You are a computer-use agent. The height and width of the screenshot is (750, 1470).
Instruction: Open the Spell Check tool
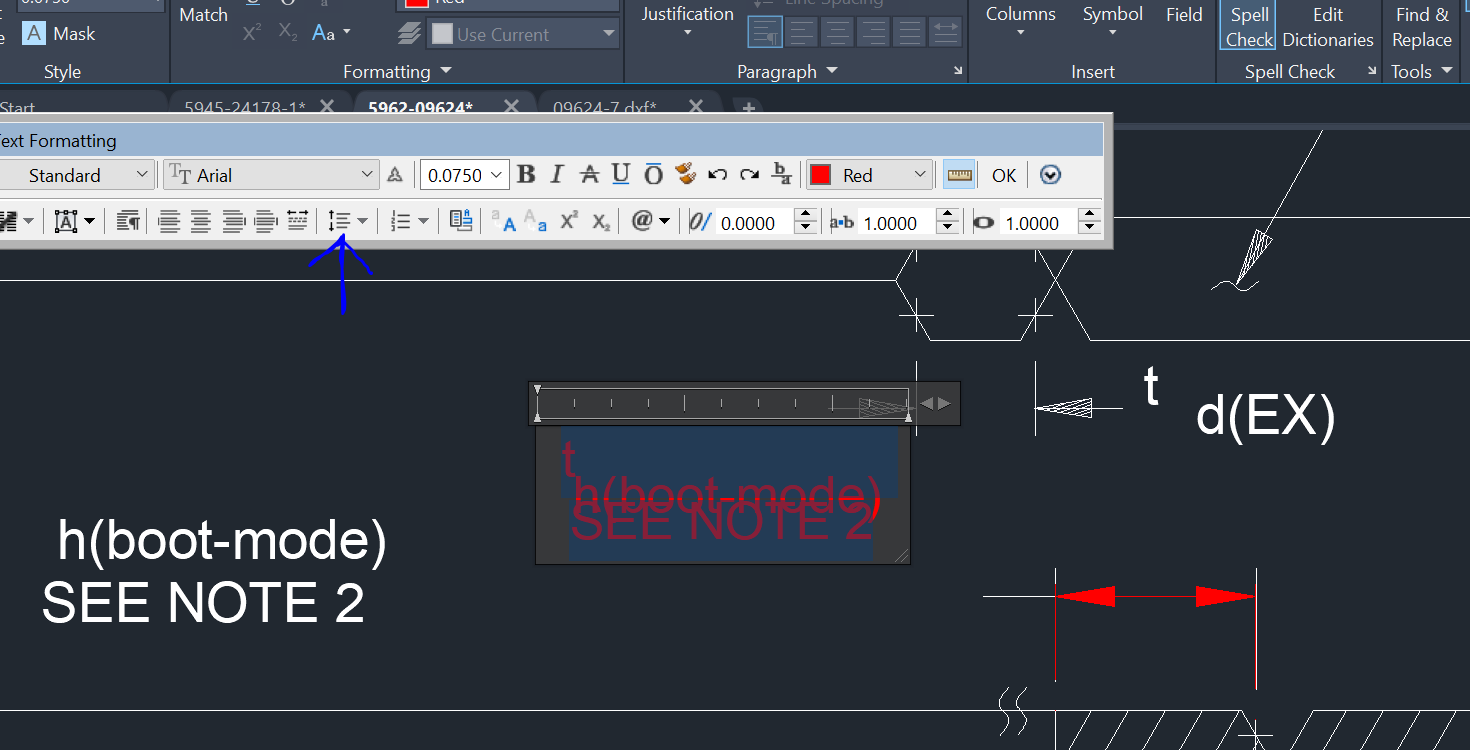(x=1248, y=27)
